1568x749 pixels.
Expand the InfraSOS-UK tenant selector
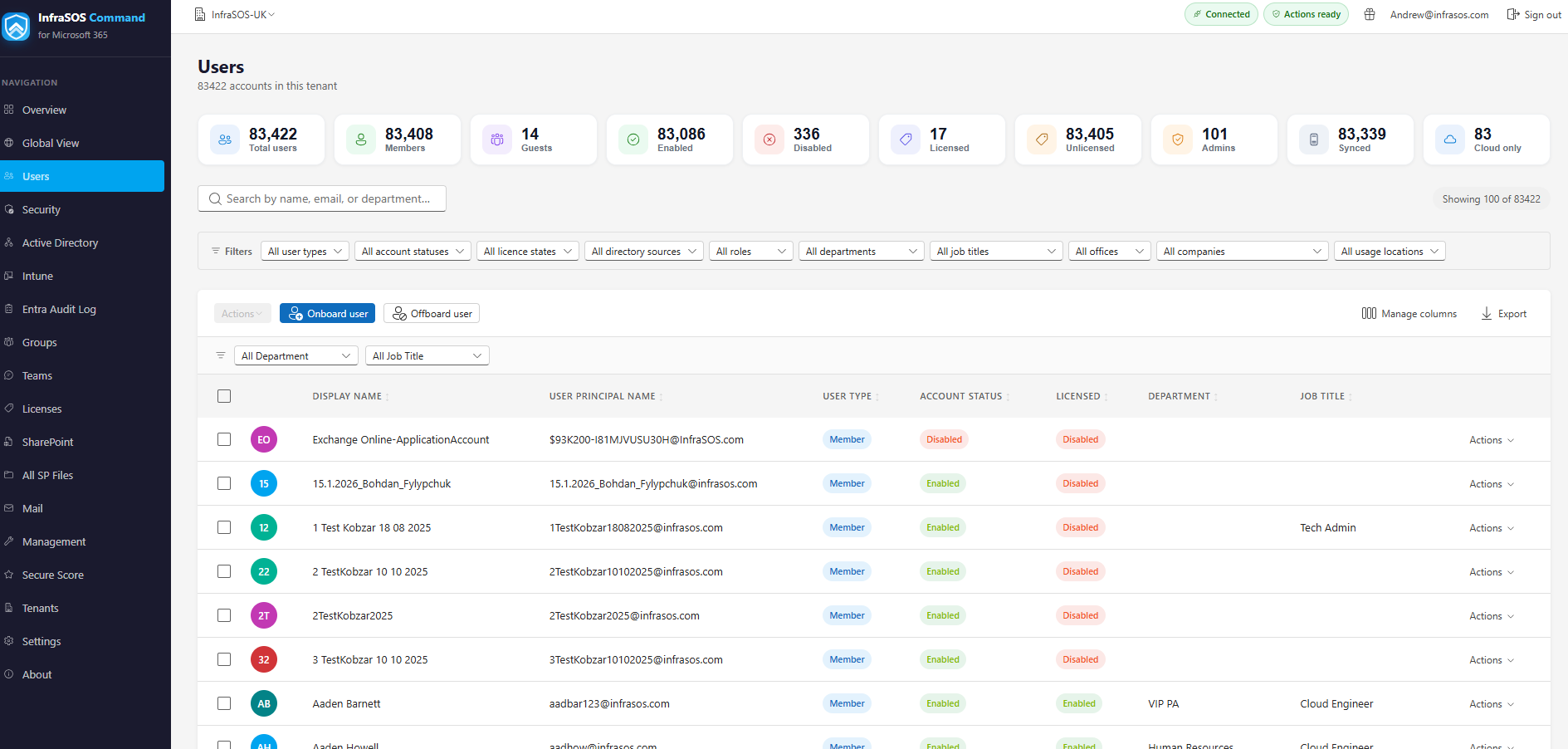tap(235, 14)
